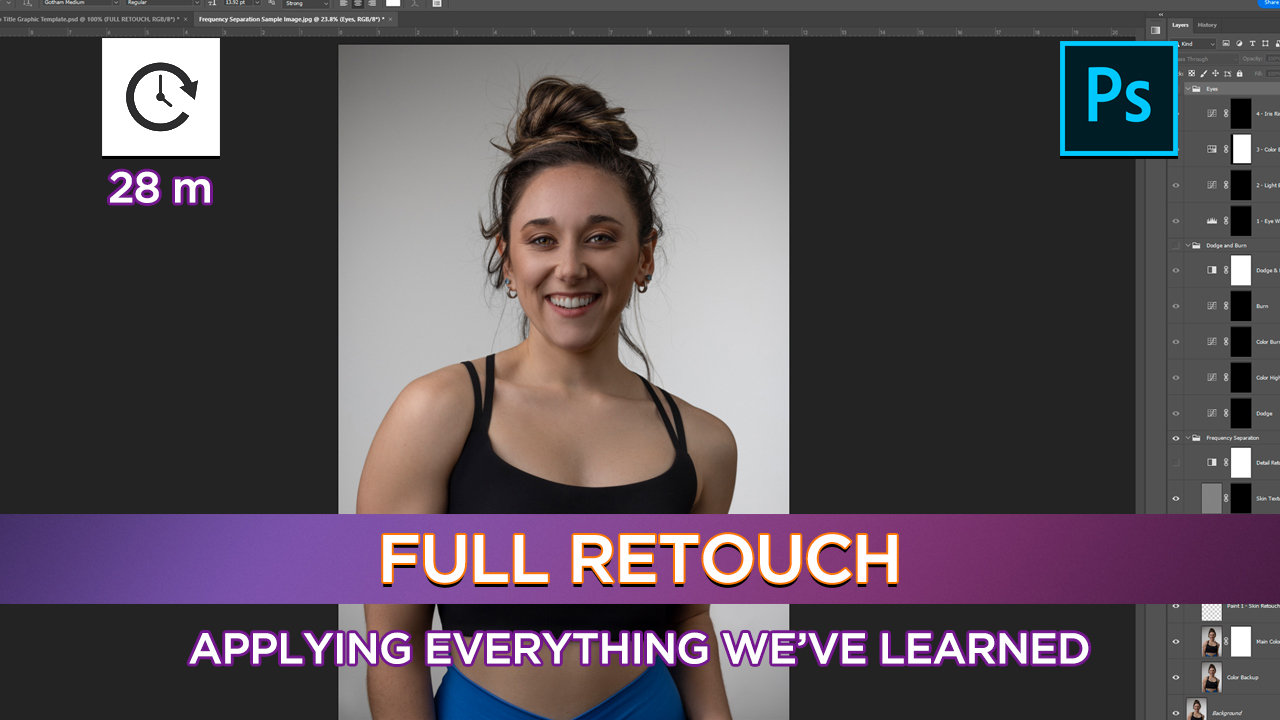The image size is (1280, 720).
Task: Click the Warp Text icon in options bar
Action: (x=415, y=4)
